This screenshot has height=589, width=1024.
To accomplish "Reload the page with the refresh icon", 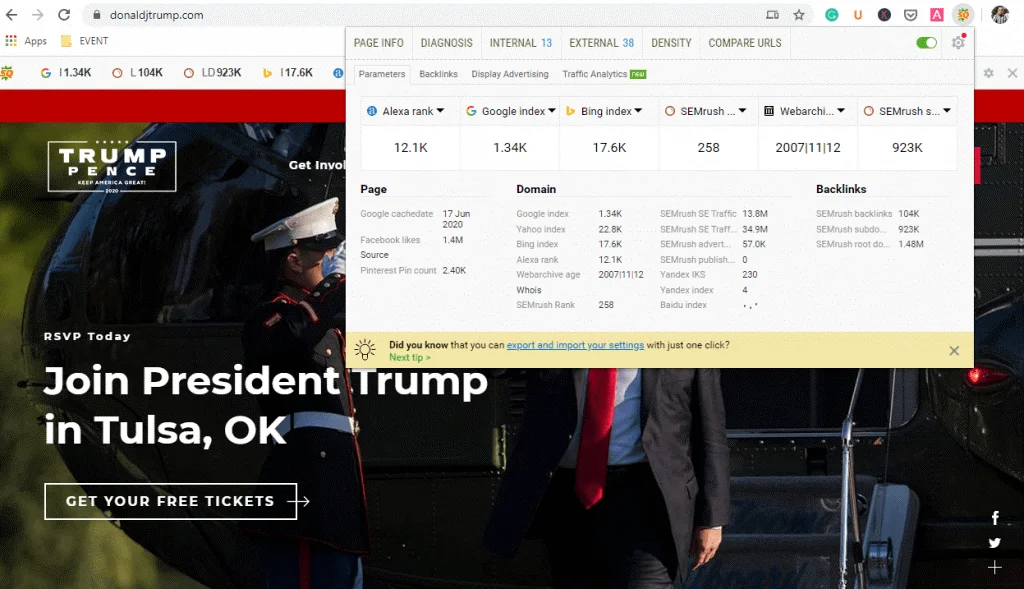I will click(x=63, y=15).
